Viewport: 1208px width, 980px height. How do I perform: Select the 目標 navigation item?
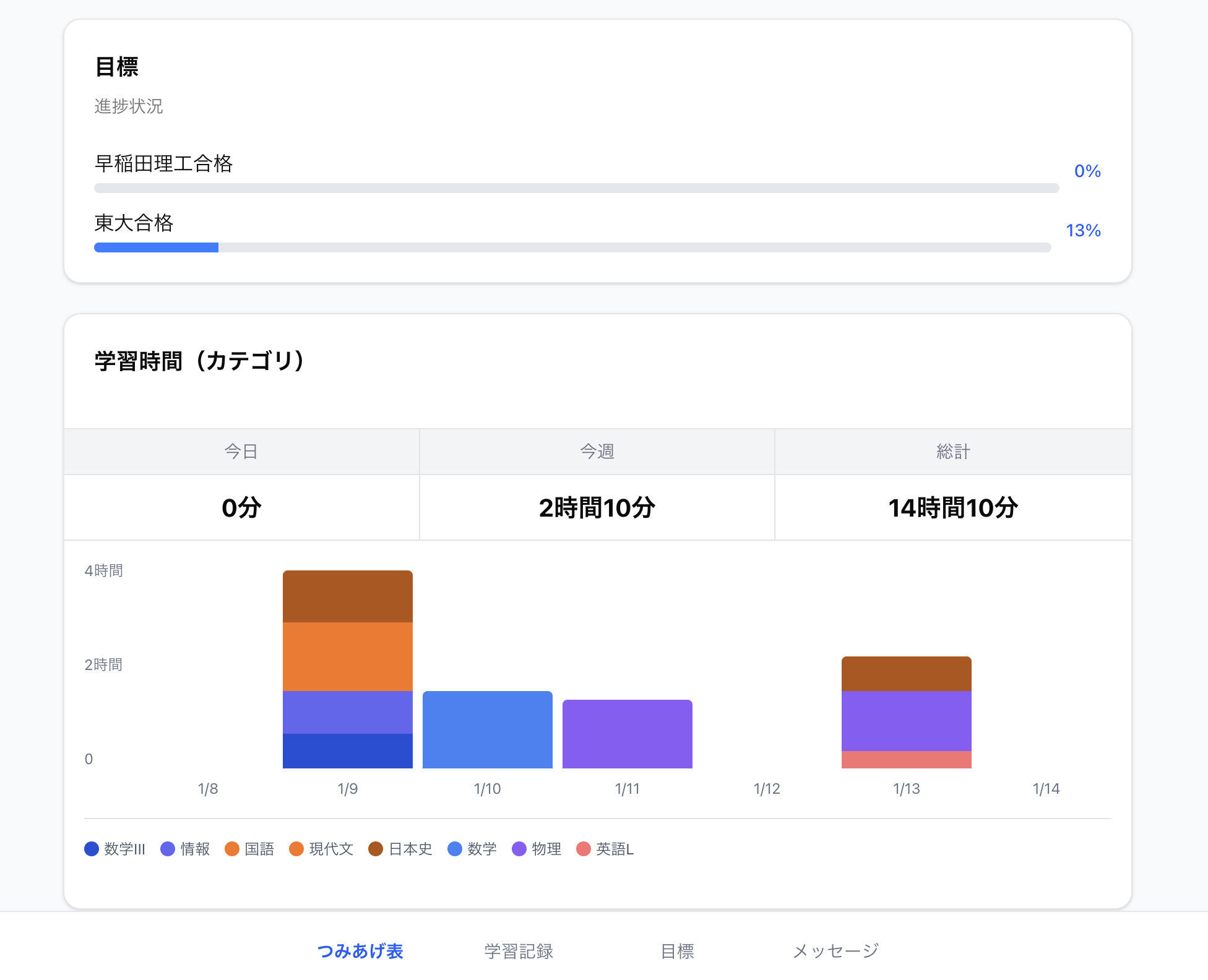coord(678,952)
